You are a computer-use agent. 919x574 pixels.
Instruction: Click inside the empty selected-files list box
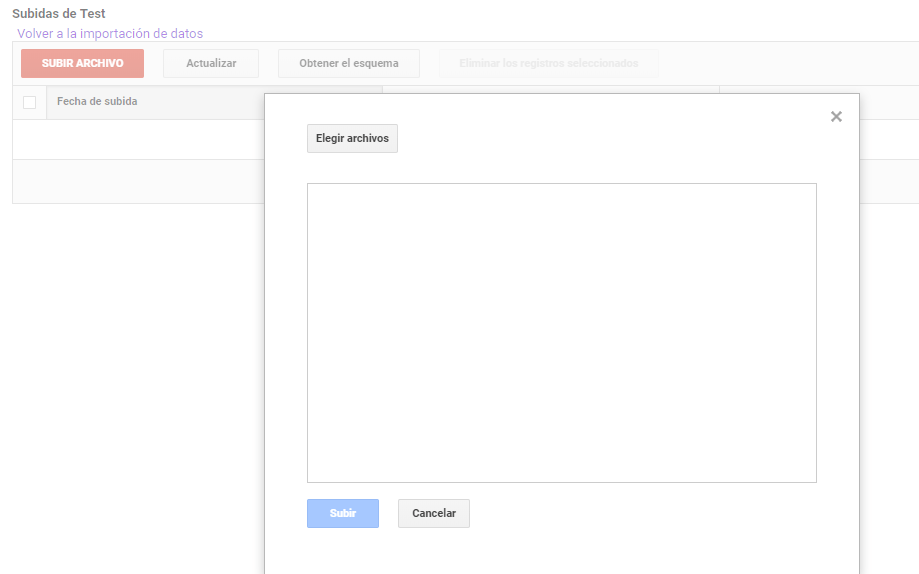561,333
